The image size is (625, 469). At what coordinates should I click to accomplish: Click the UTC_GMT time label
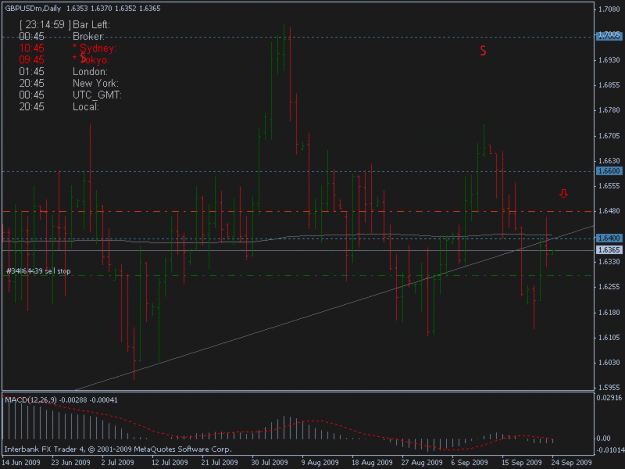pos(97,95)
